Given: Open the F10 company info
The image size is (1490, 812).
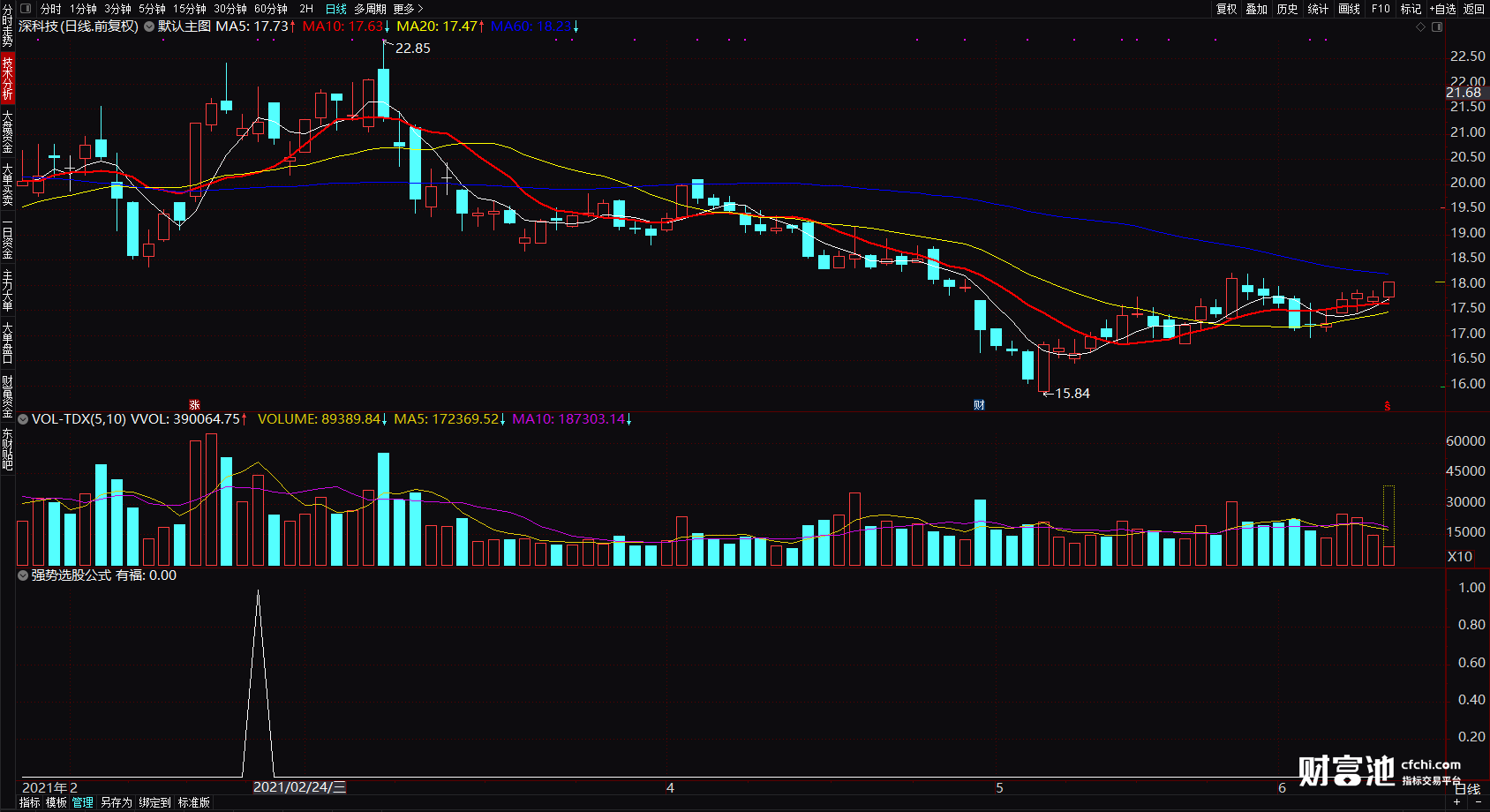Looking at the screenshot, I should pos(1381,9).
